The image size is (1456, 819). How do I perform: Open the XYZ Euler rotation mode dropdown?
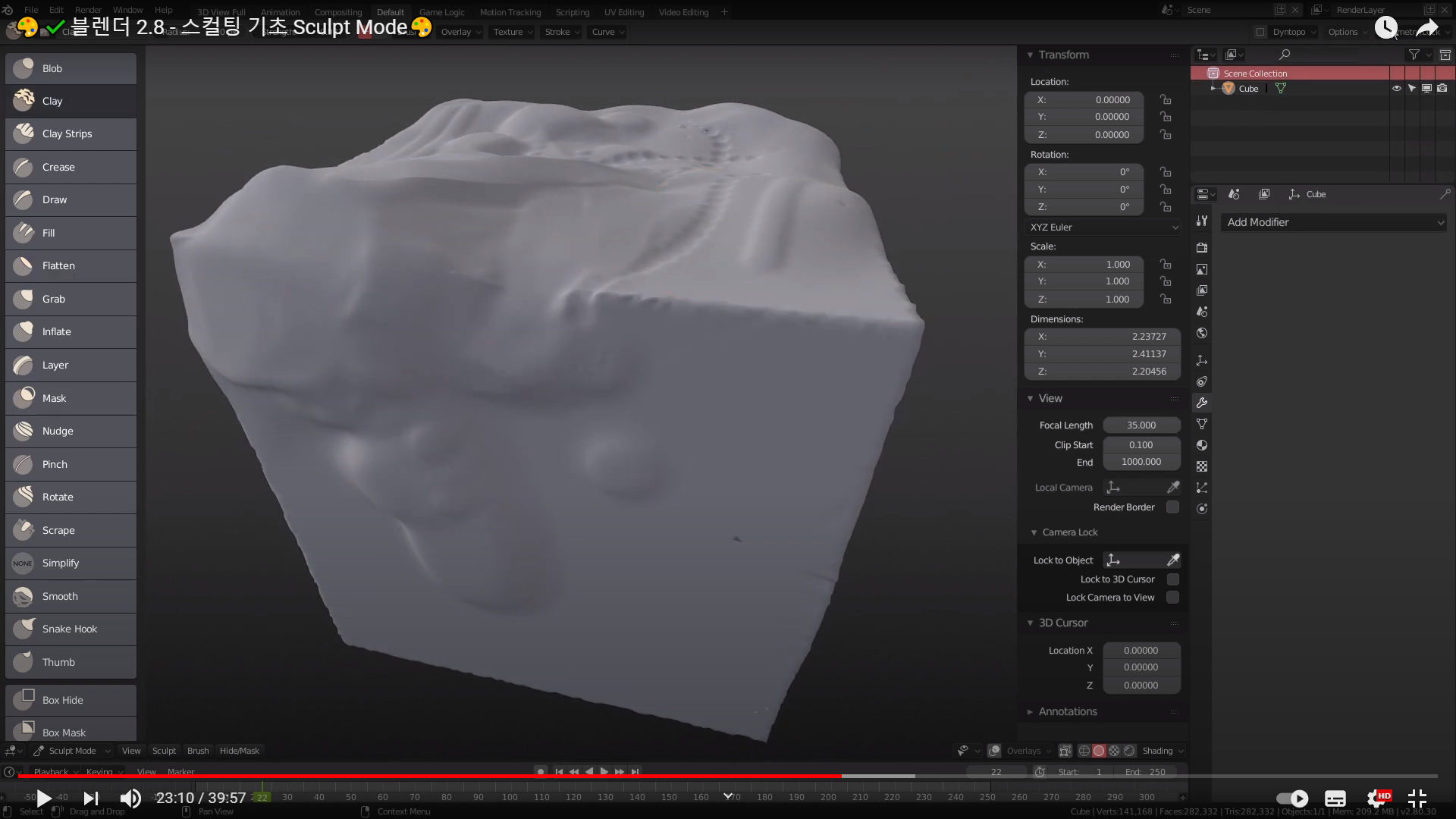[x=1103, y=227]
